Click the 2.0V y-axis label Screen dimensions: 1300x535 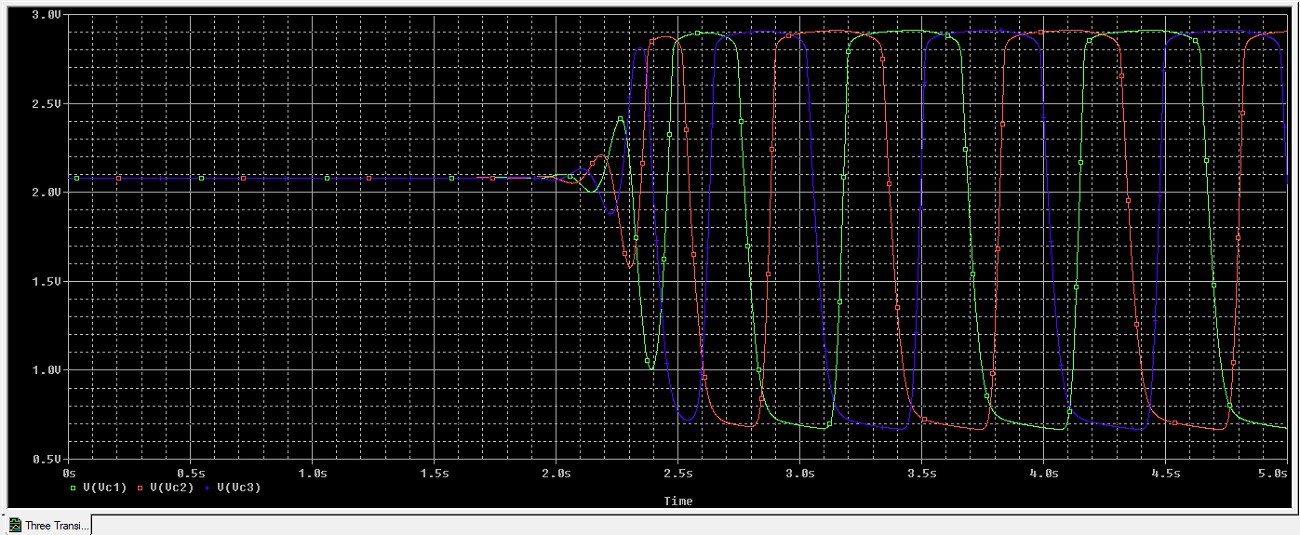[46, 192]
